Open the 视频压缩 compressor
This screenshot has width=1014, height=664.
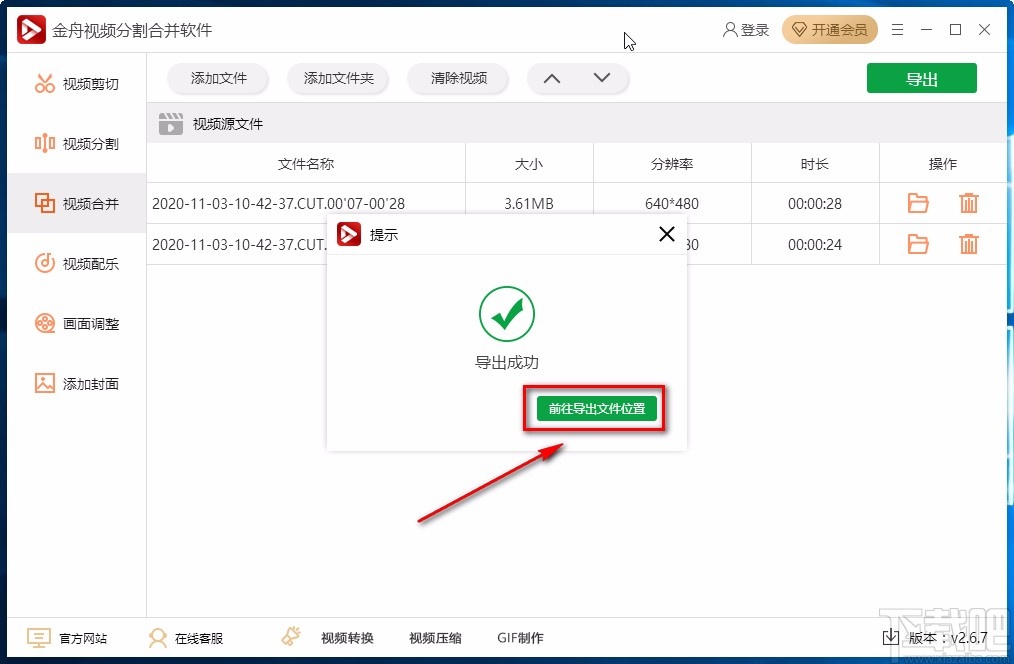pyautogui.click(x=434, y=637)
